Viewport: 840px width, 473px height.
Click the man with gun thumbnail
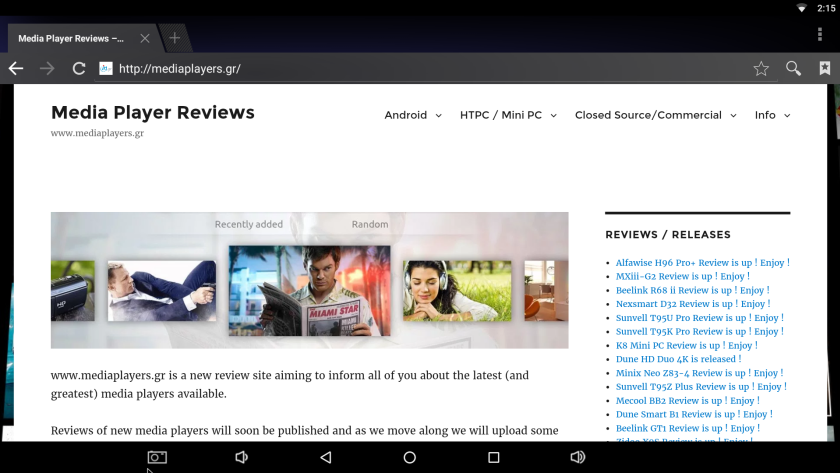(x=162, y=291)
